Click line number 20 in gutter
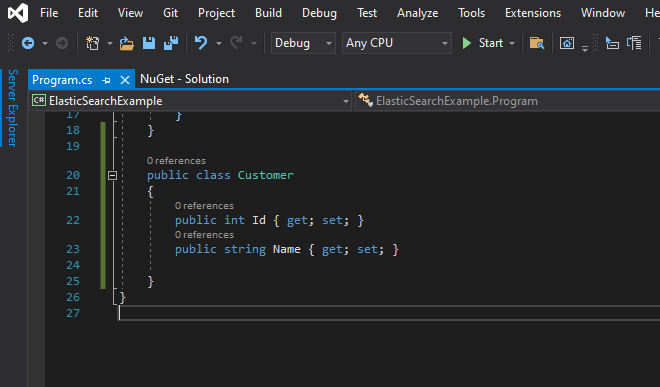Screen dimensions: 660x387 (73, 175)
